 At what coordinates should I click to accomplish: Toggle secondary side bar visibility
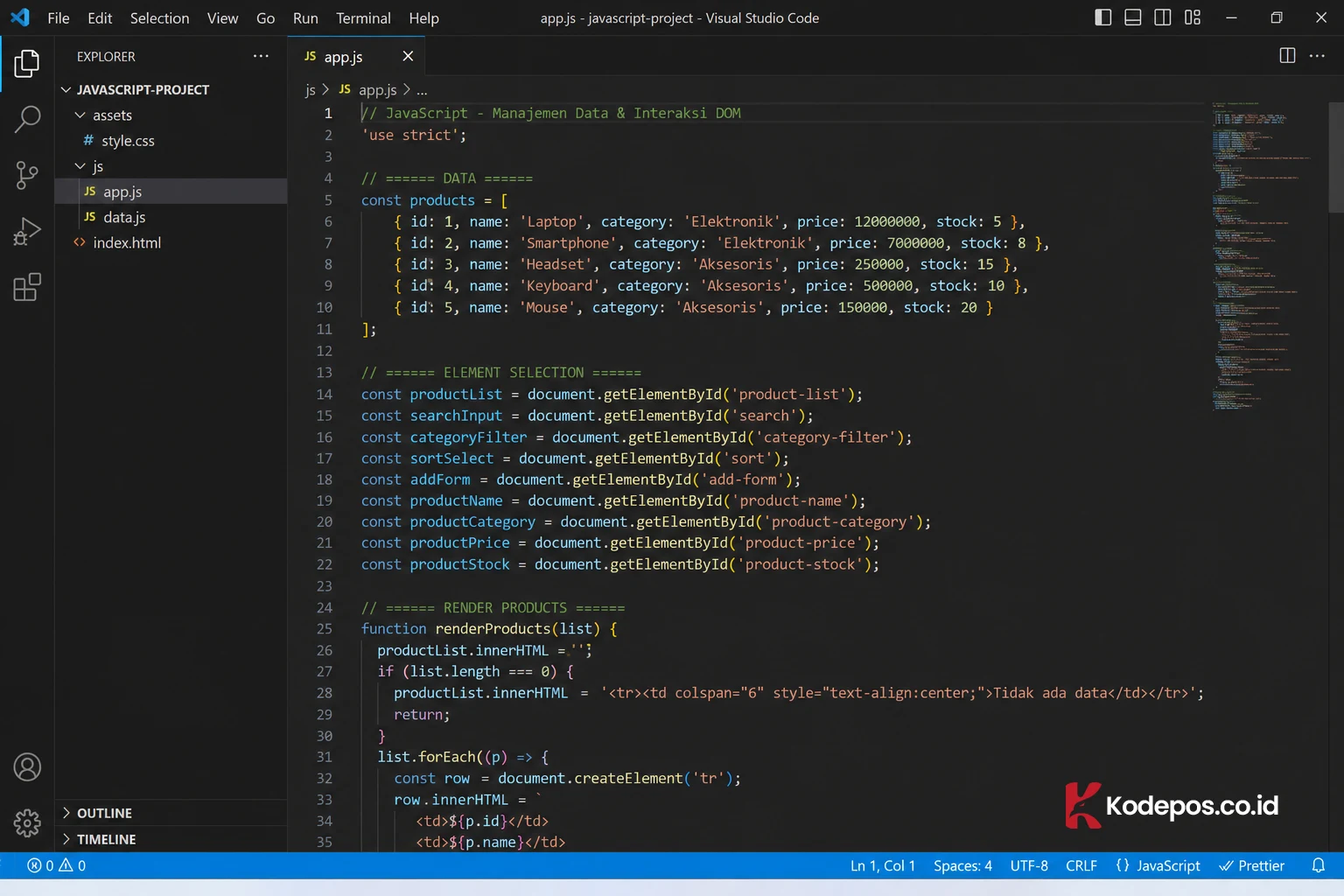(x=1163, y=17)
